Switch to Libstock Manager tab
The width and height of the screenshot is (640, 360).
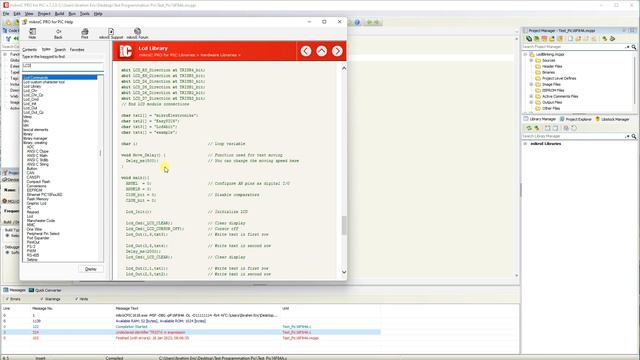[612, 119]
